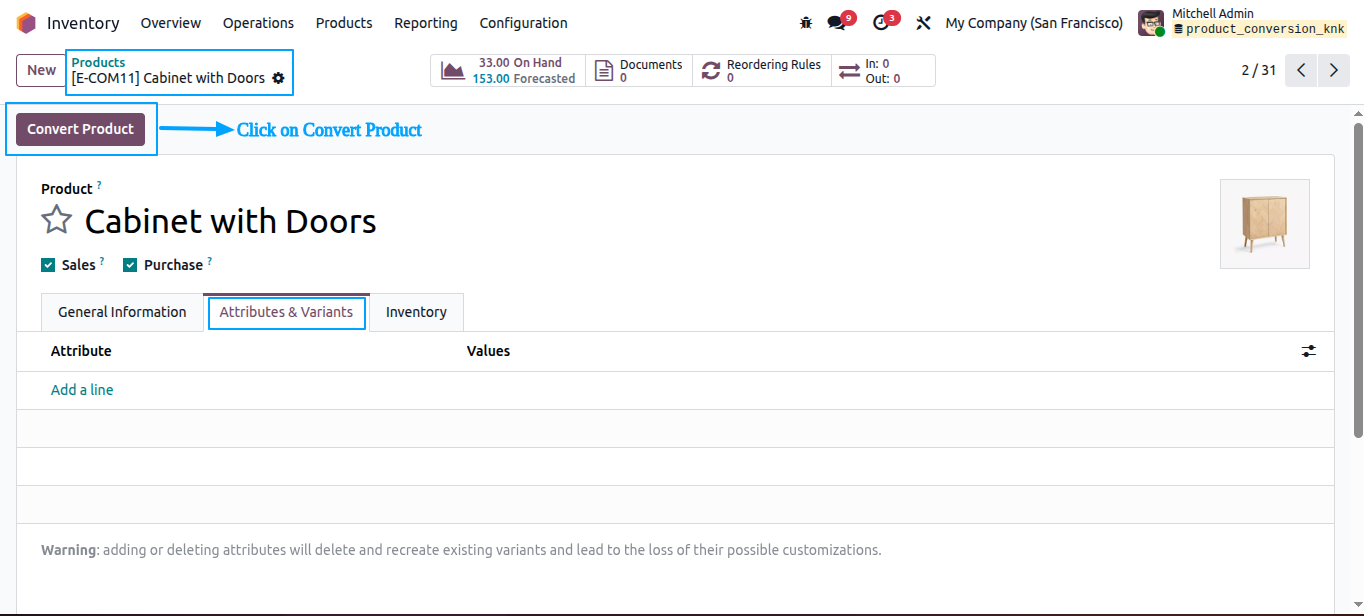Switch to the Attributes & Variants tab
This screenshot has width=1364, height=616.
tap(286, 312)
